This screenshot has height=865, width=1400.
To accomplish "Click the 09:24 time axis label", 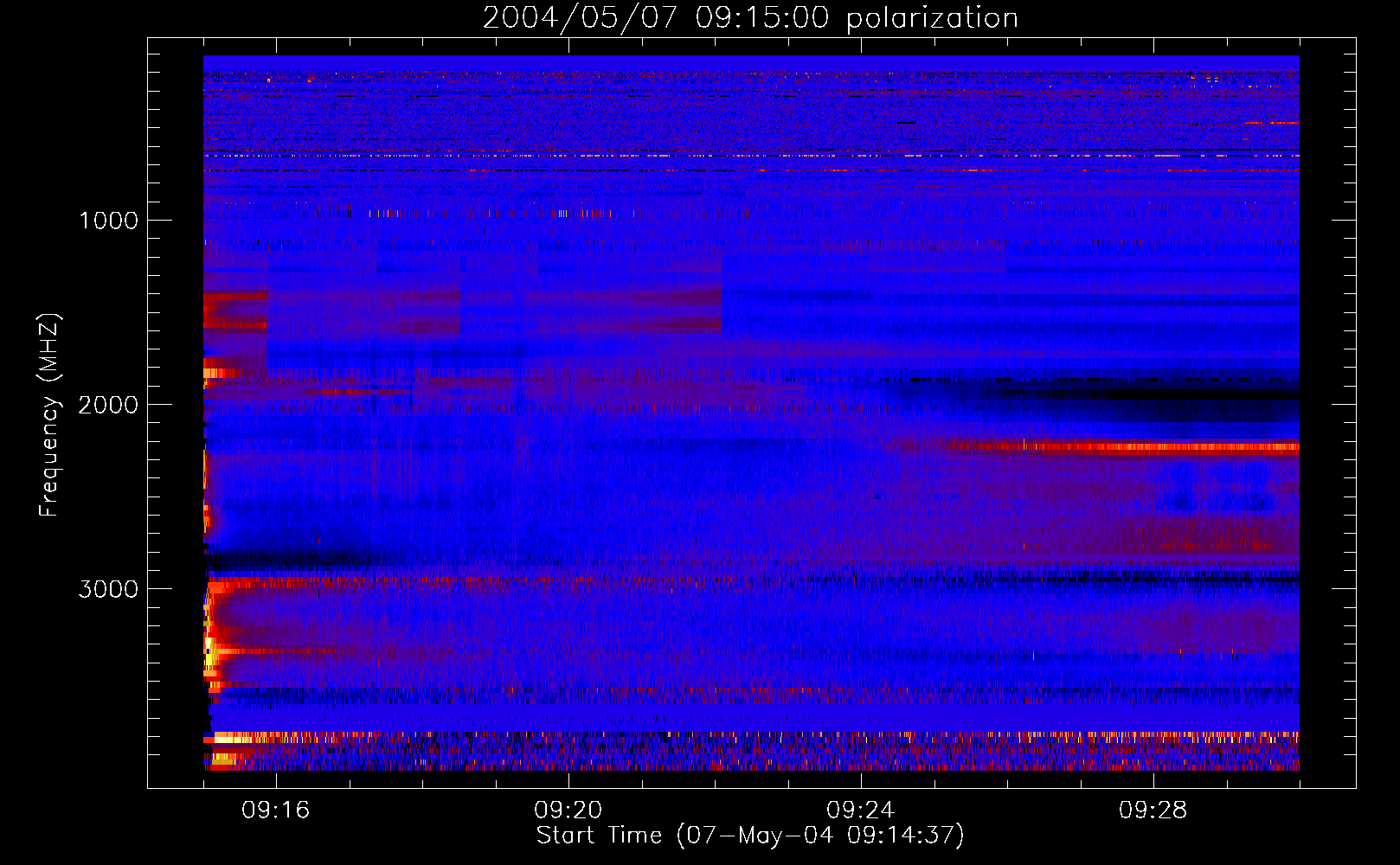I will (x=861, y=811).
